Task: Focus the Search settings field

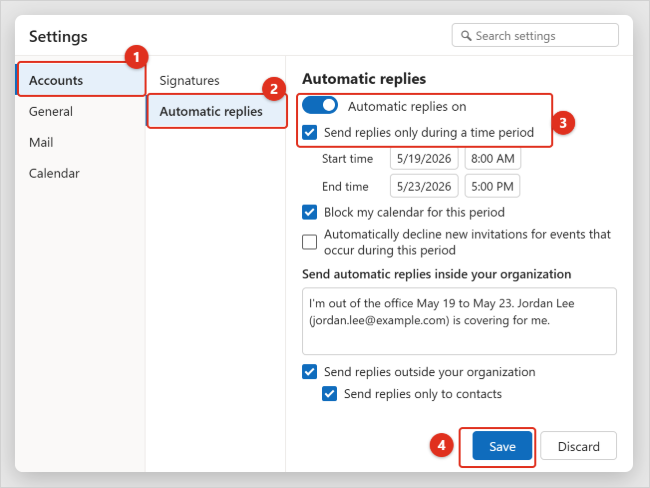Action: [x=535, y=35]
